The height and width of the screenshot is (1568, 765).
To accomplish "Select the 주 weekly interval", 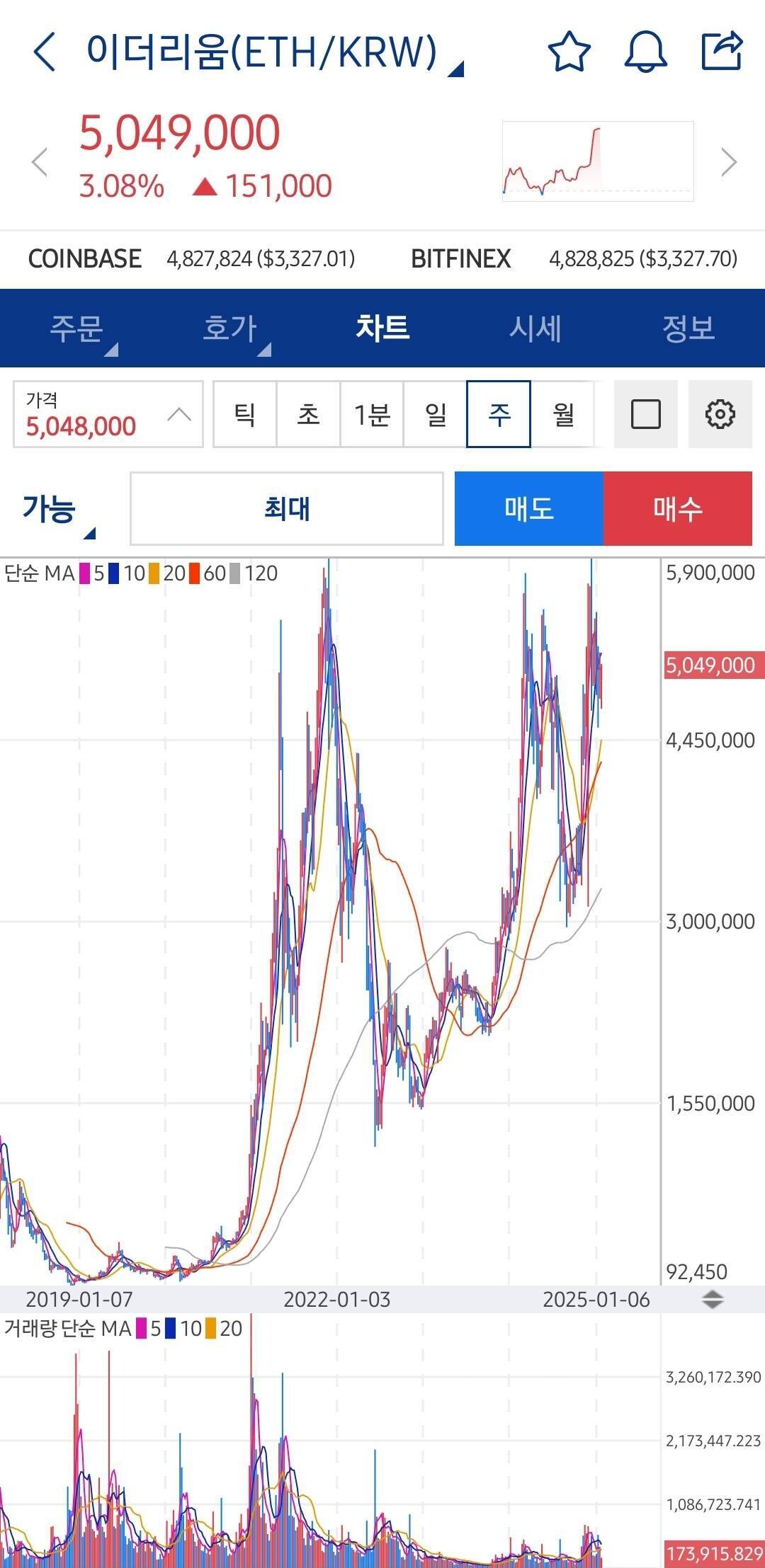I will [499, 414].
